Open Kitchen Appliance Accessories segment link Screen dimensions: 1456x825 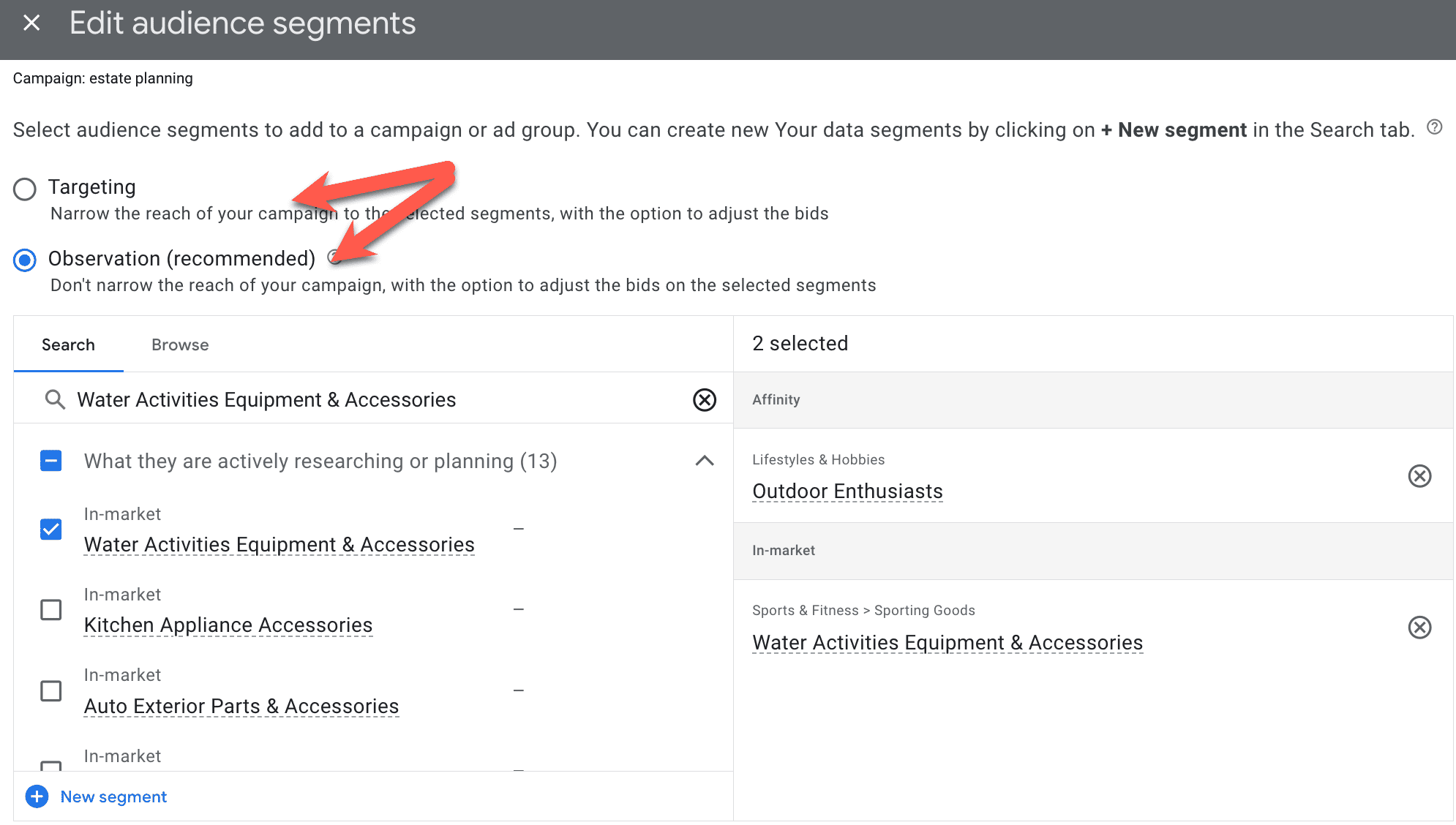click(x=228, y=625)
